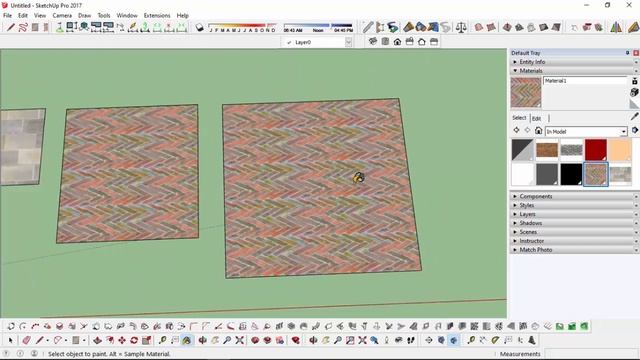Select the peach orange material swatch
The height and width of the screenshot is (360, 640).
pos(620,150)
